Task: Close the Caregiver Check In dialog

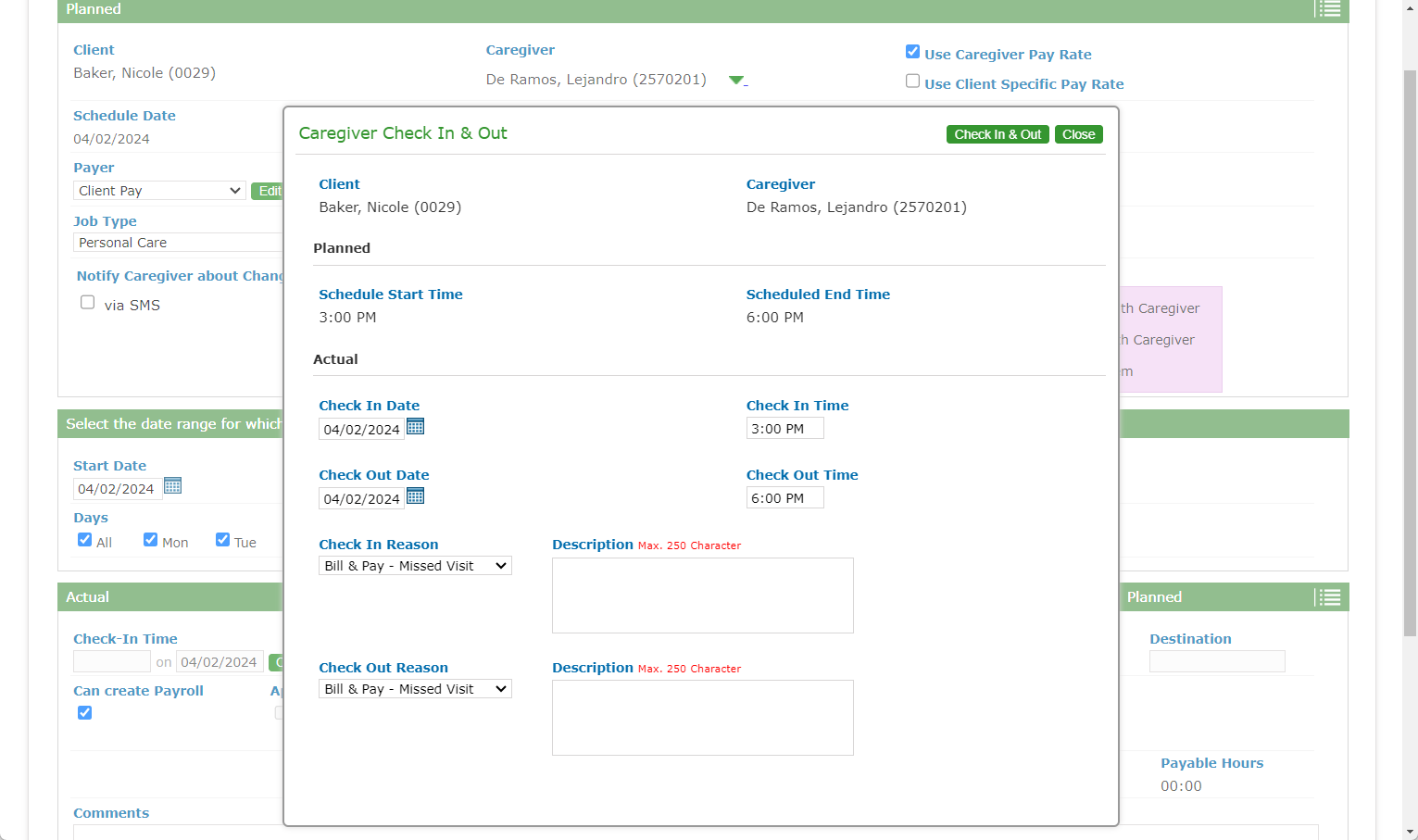Action: coord(1078,134)
